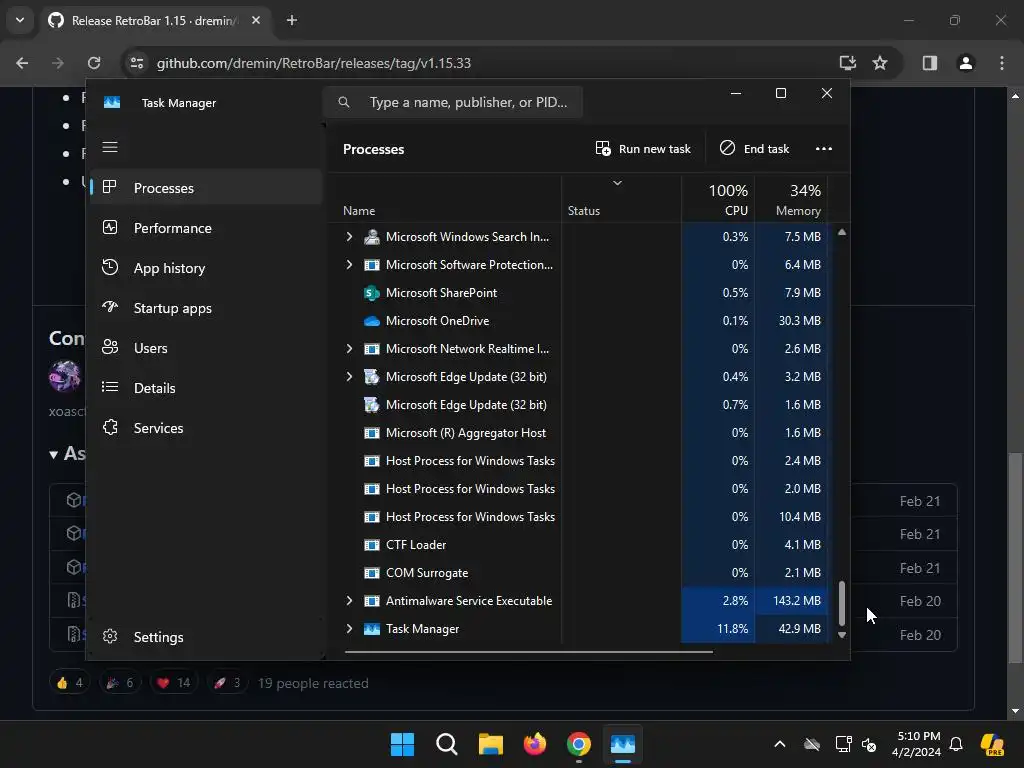Click the Processes icon in sidebar

pyautogui.click(x=110, y=187)
